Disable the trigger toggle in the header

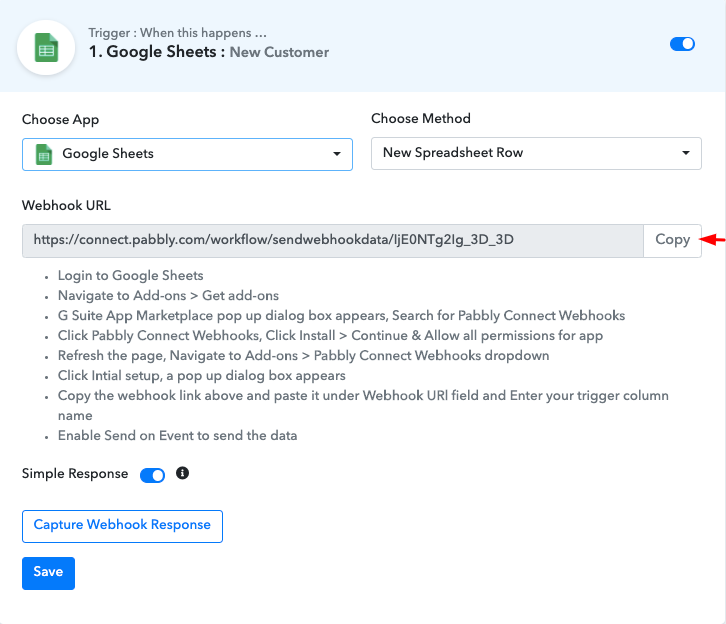(682, 44)
